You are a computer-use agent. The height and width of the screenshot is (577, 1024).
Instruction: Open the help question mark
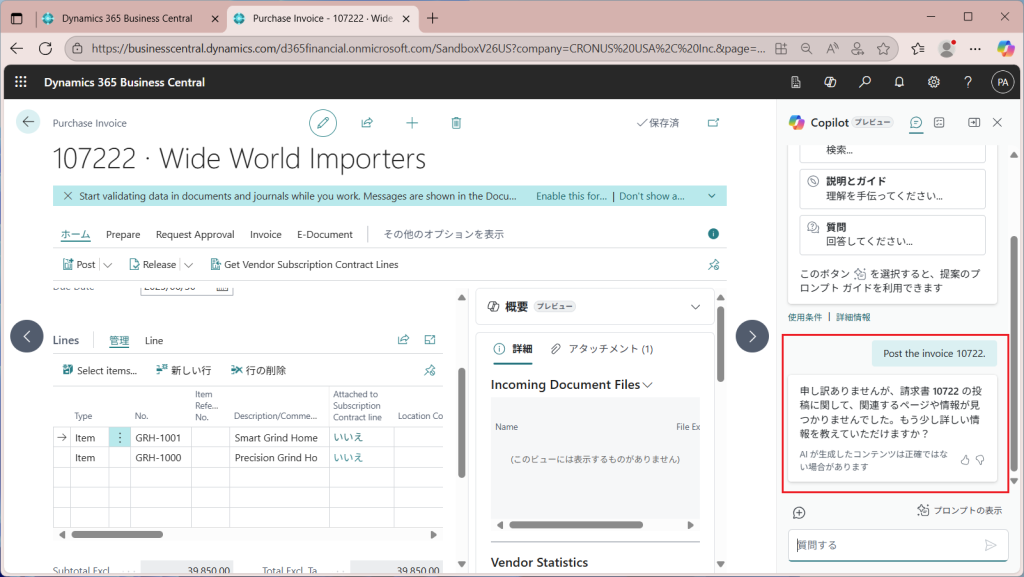[968, 82]
